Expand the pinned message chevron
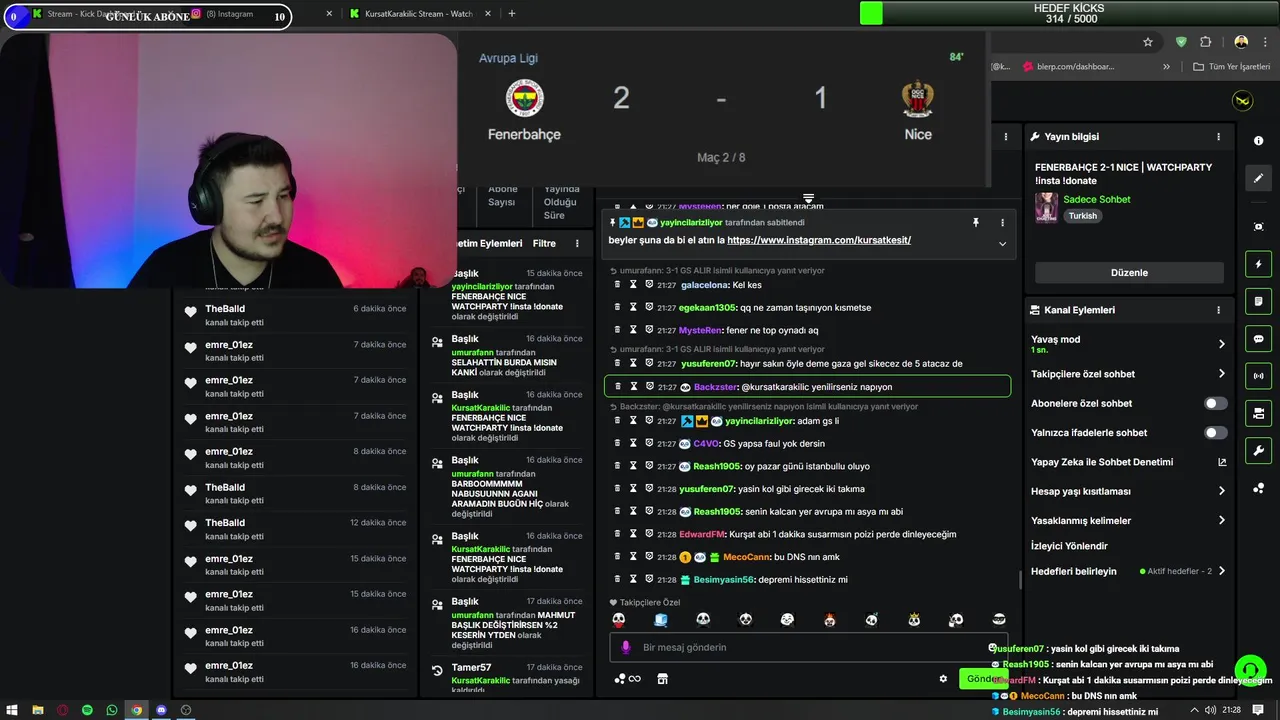Image resolution: width=1280 pixels, height=720 pixels. [x=1002, y=243]
